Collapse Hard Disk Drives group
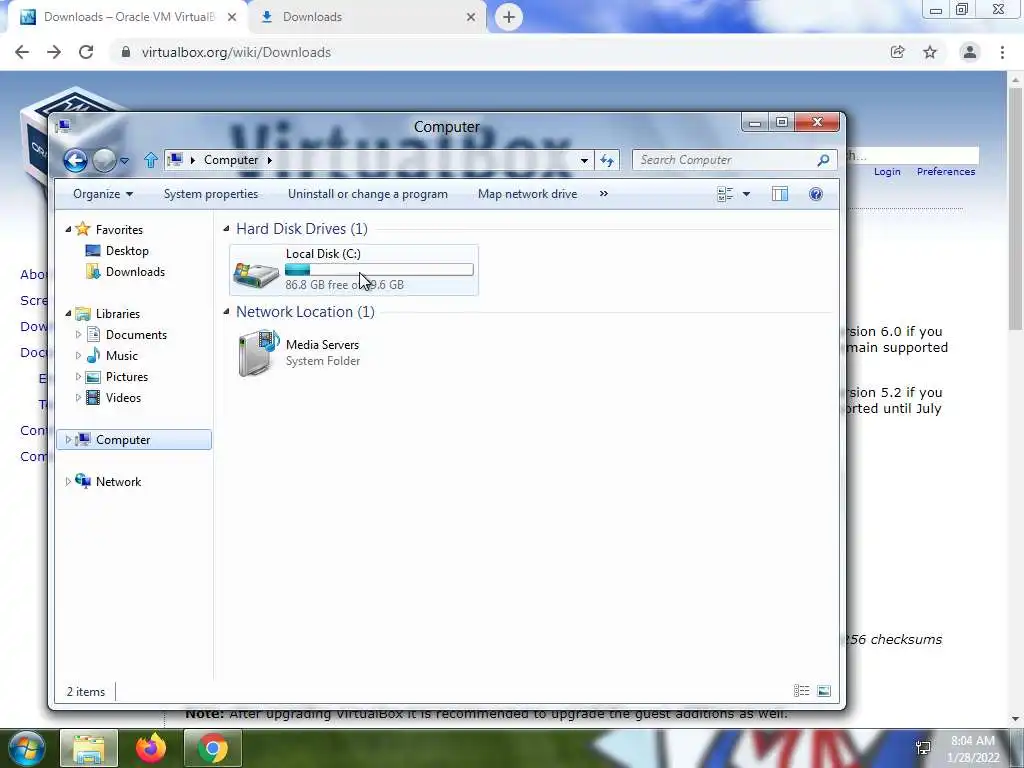Screen dimensions: 1024x768 coord(227,229)
